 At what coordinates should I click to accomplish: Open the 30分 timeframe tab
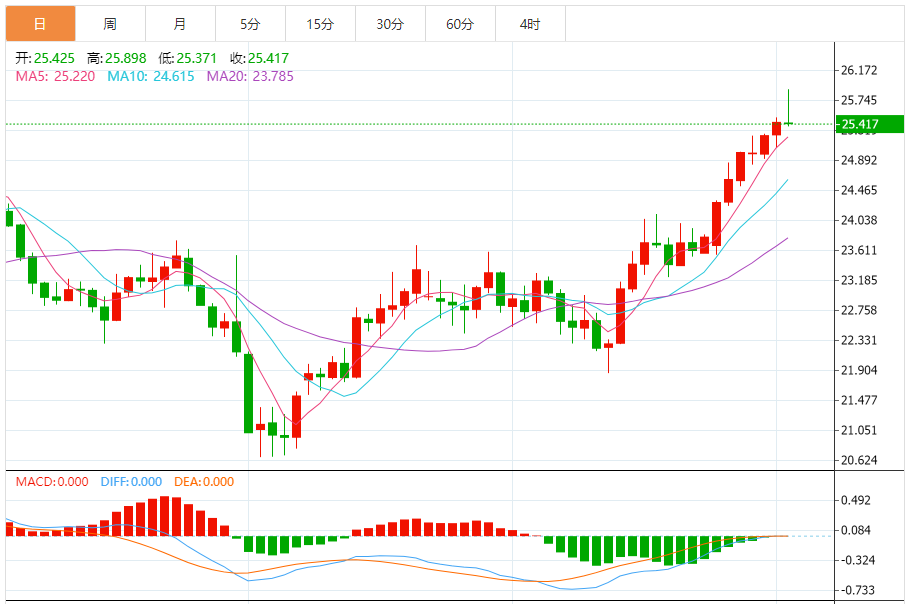pos(390,24)
